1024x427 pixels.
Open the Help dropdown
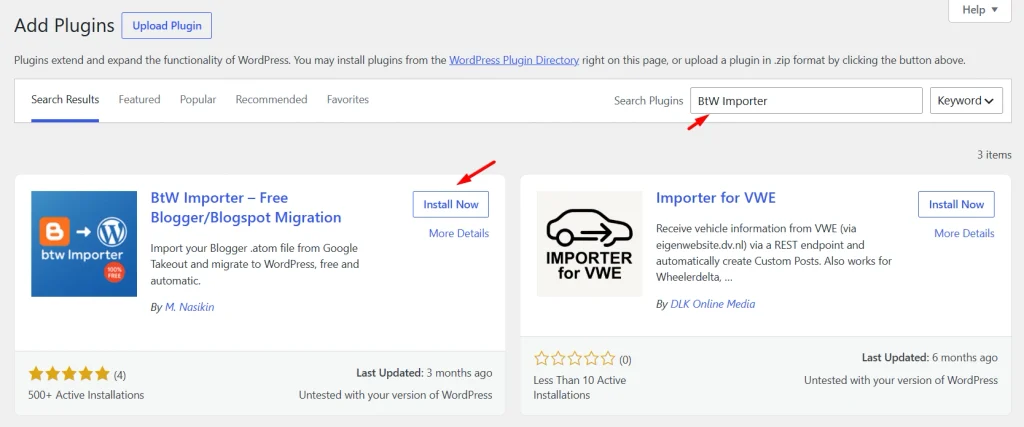click(979, 10)
